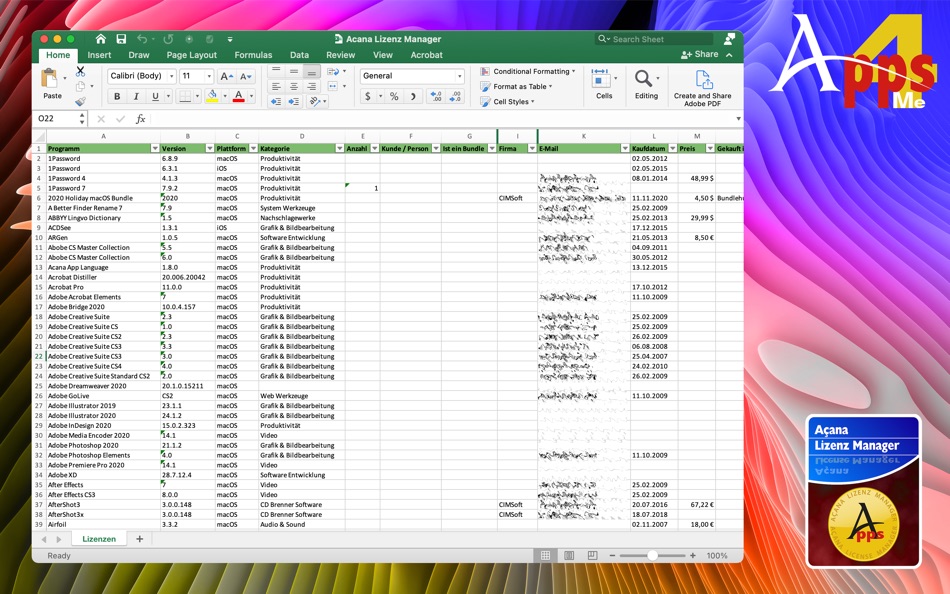Collapse the ribbon with chevron
Image resolution: width=950 pixels, height=594 pixels.
[729, 55]
